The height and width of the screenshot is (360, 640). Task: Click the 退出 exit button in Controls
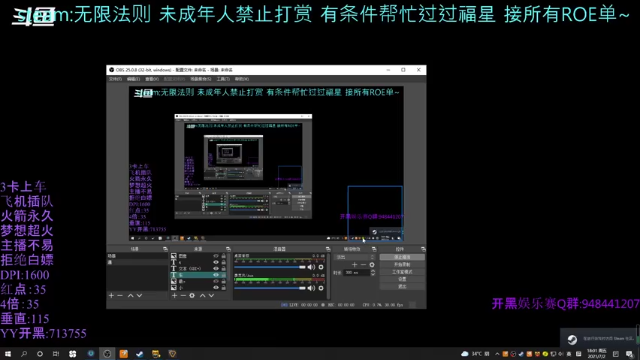pyautogui.click(x=402, y=287)
